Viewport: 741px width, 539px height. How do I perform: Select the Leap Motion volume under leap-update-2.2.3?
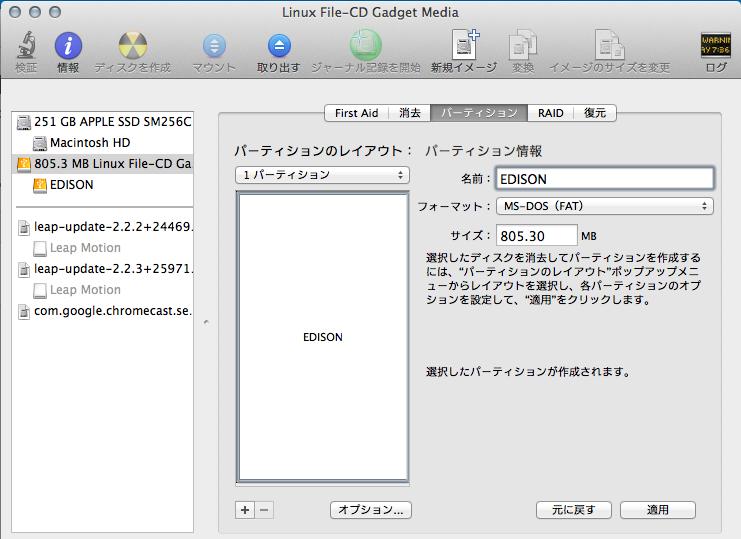[103, 290]
